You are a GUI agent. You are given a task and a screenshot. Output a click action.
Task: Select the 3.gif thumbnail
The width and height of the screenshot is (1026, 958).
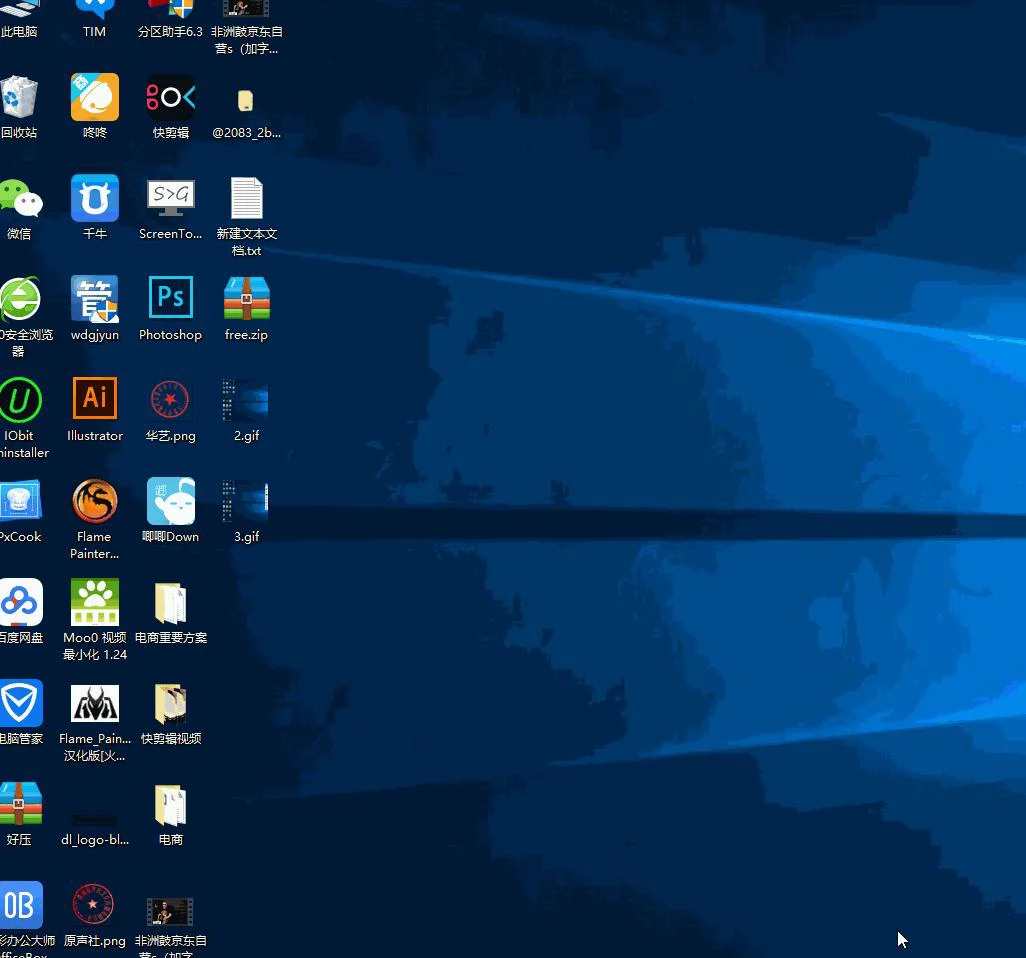pos(246,501)
